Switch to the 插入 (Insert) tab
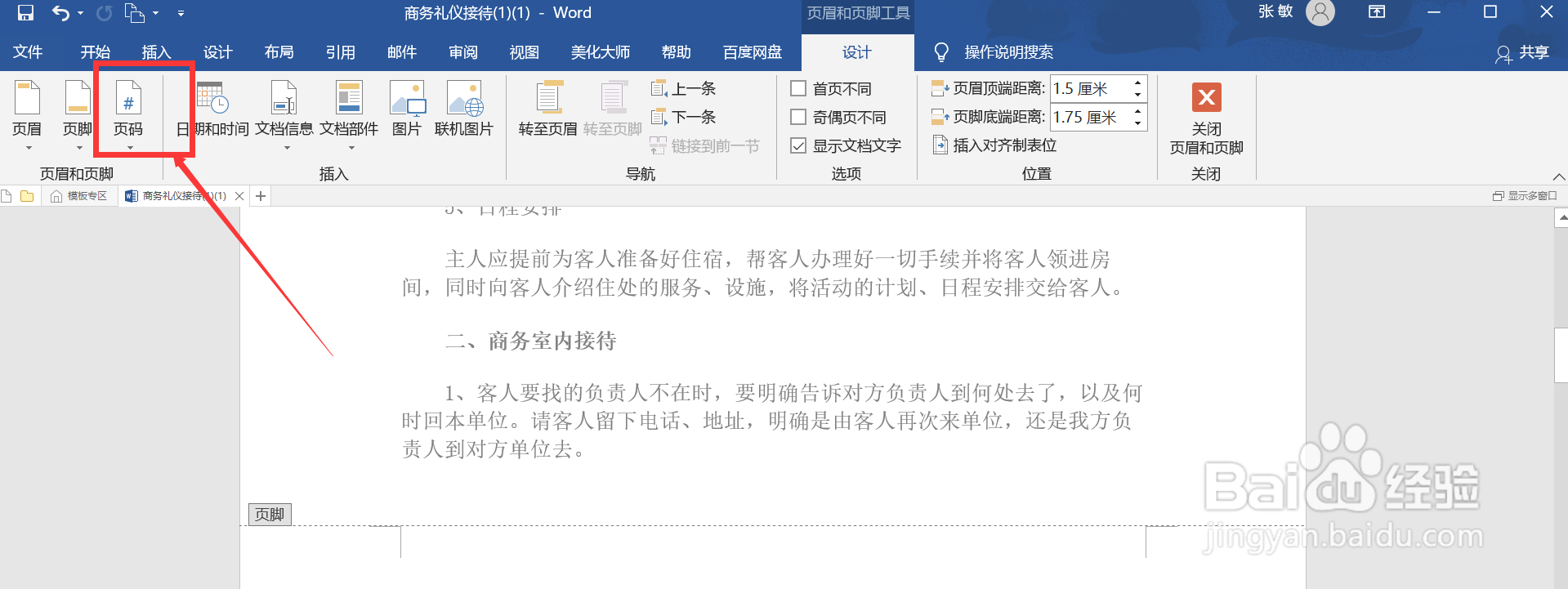Viewport: 1568px width, 589px height. [x=156, y=52]
